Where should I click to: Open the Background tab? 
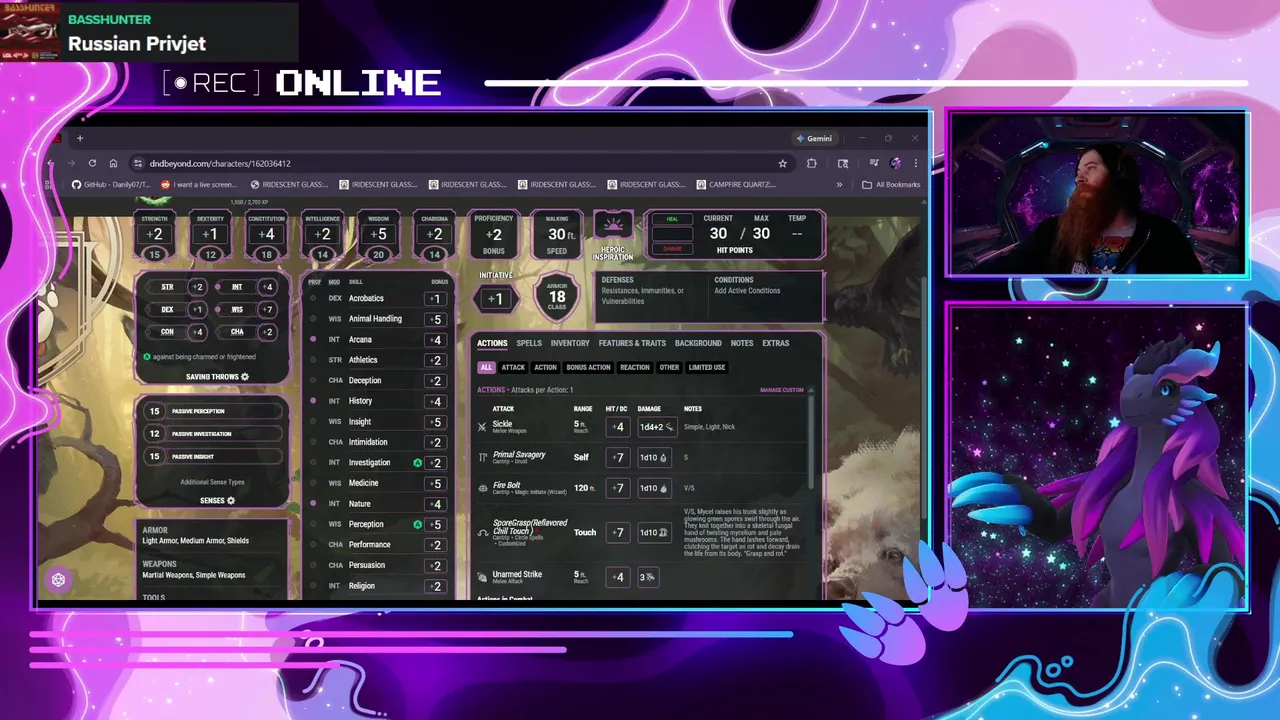pyautogui.click(x=698, y=343)
